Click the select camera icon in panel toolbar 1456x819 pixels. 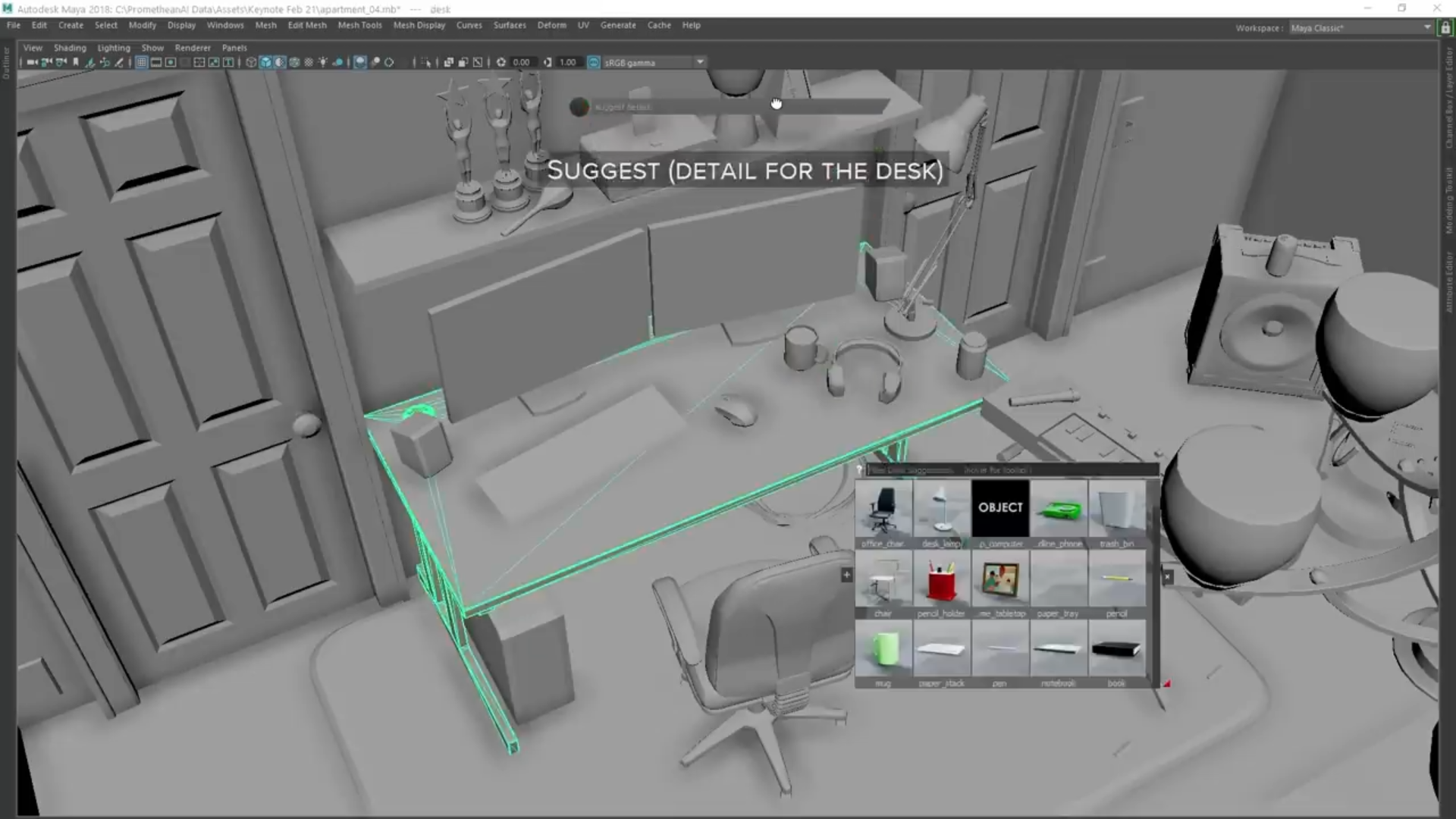tap(32, 62)
